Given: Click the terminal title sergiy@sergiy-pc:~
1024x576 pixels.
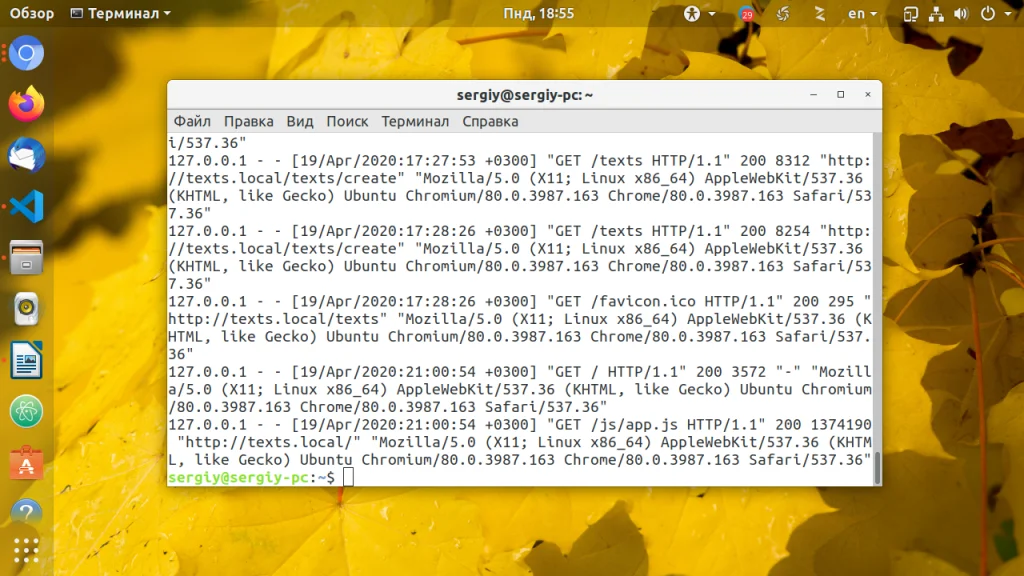Looking at the screenshot, I should 524,95.
